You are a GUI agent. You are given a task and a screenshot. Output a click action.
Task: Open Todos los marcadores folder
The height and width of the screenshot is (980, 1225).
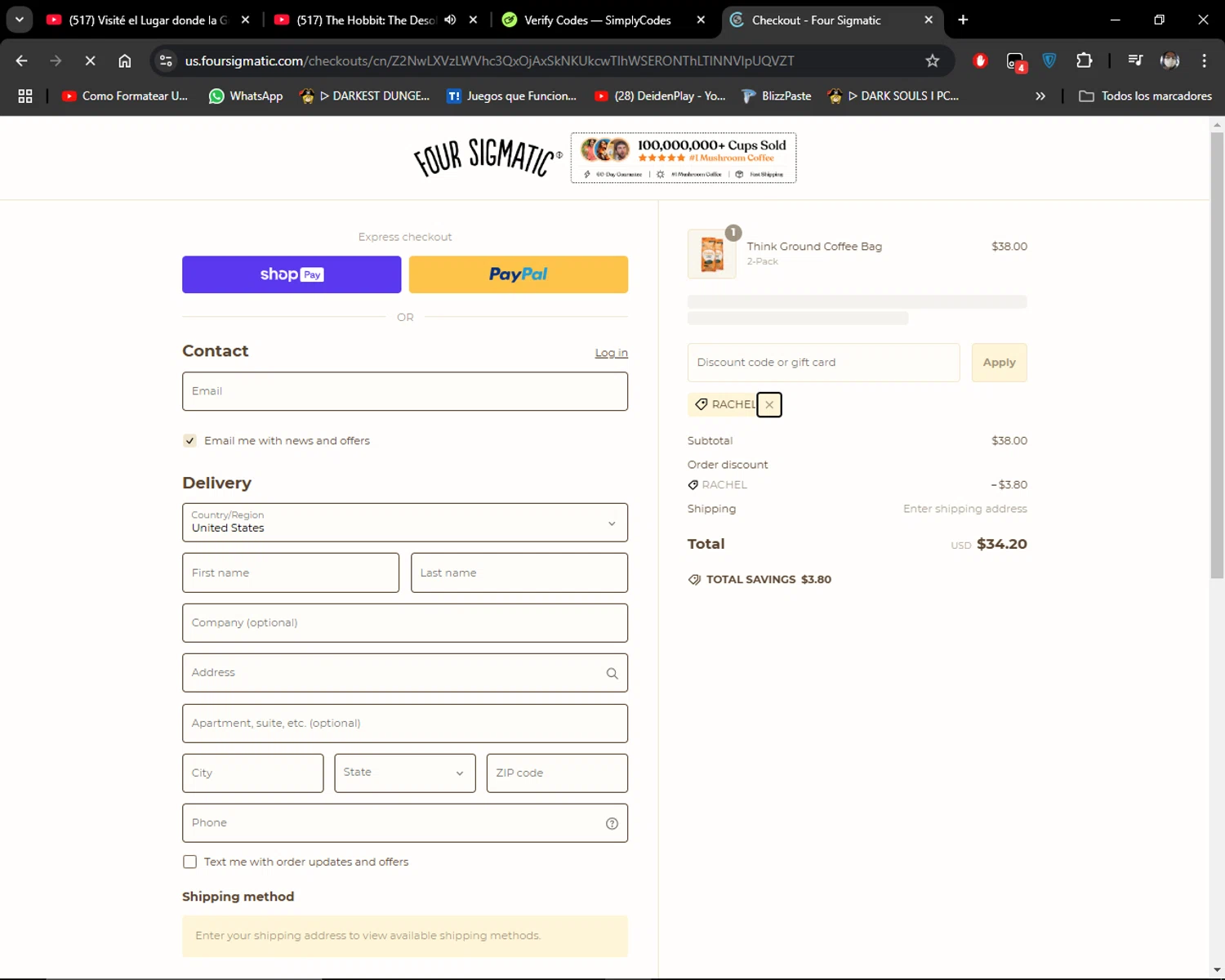point(1145,96)
